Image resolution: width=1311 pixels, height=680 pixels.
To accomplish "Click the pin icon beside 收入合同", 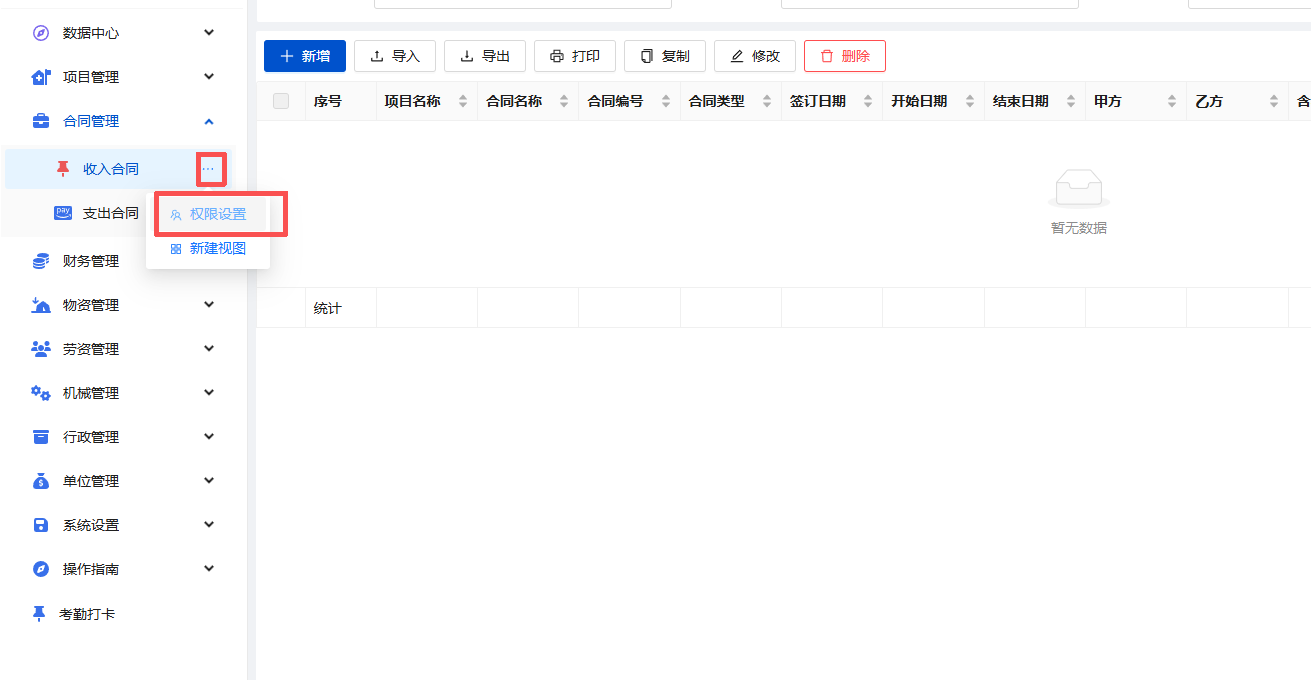I will coord(60,168).
